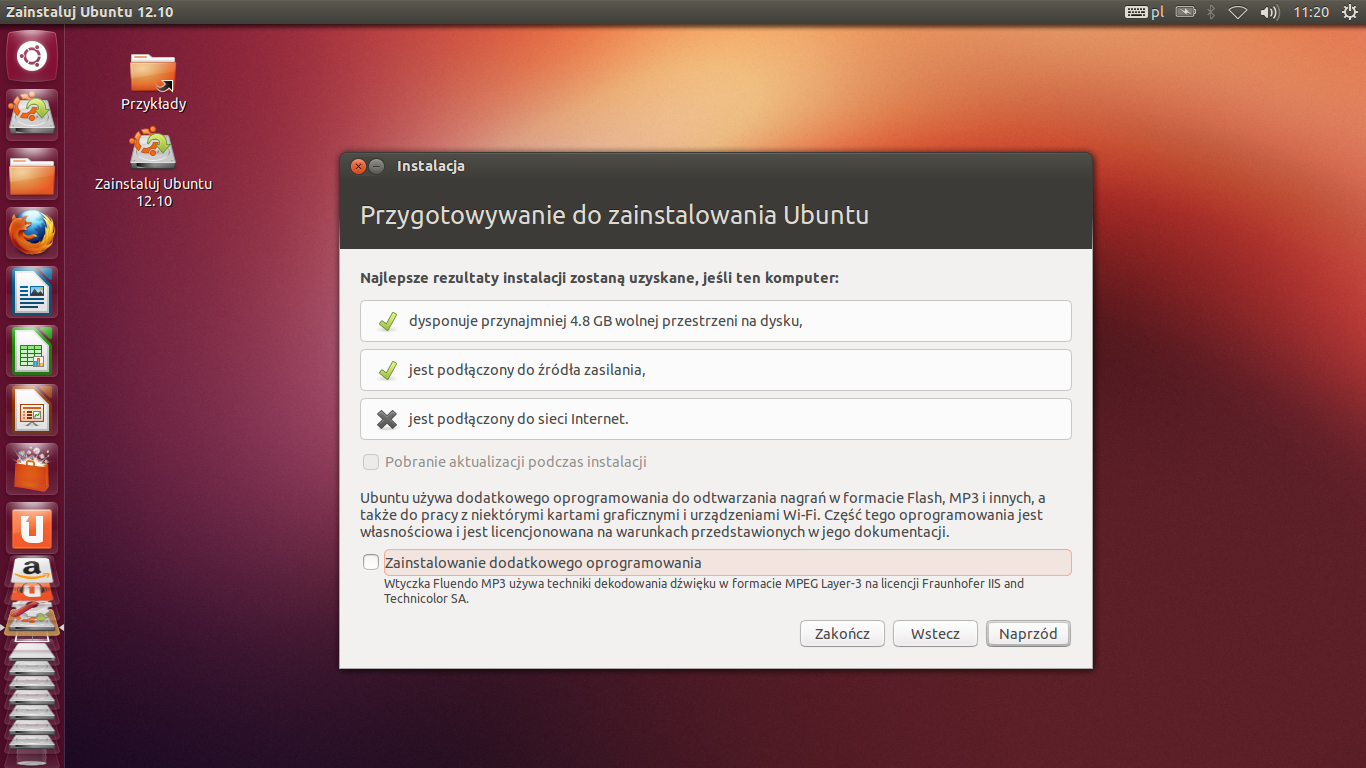This screenshot has width=1366, height=768.
Task: Open Bluetooth indicator menu
Action: [1210, 12]
